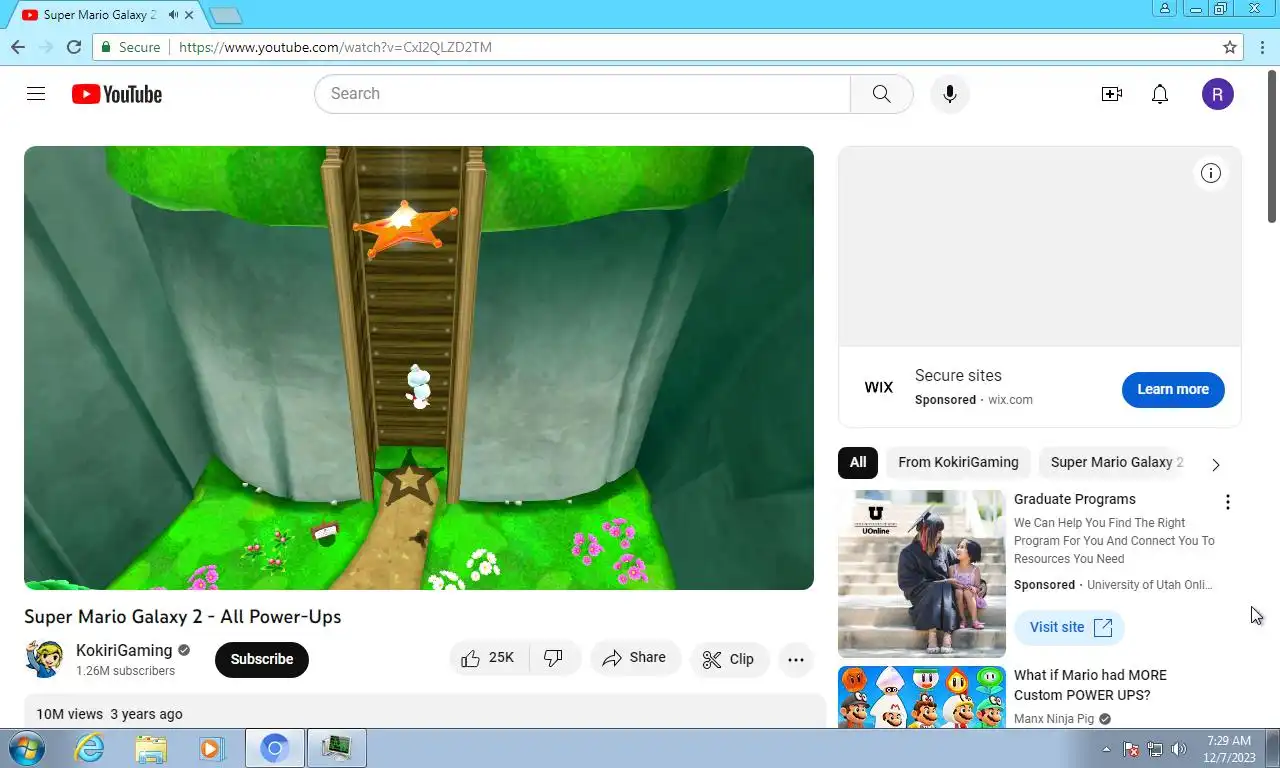Open the 'What if Mario had MORE Custom POWER UPS?' title

pyautogui.click(x=1090, y=685)
